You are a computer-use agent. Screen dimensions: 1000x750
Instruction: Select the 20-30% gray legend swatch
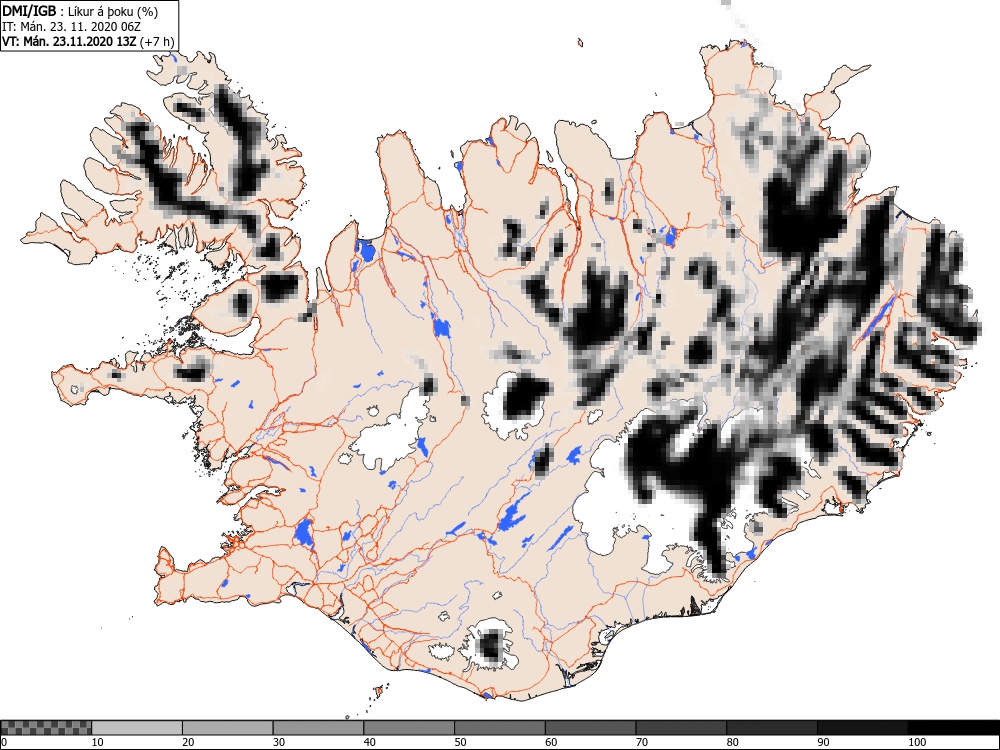pos(228,728)
